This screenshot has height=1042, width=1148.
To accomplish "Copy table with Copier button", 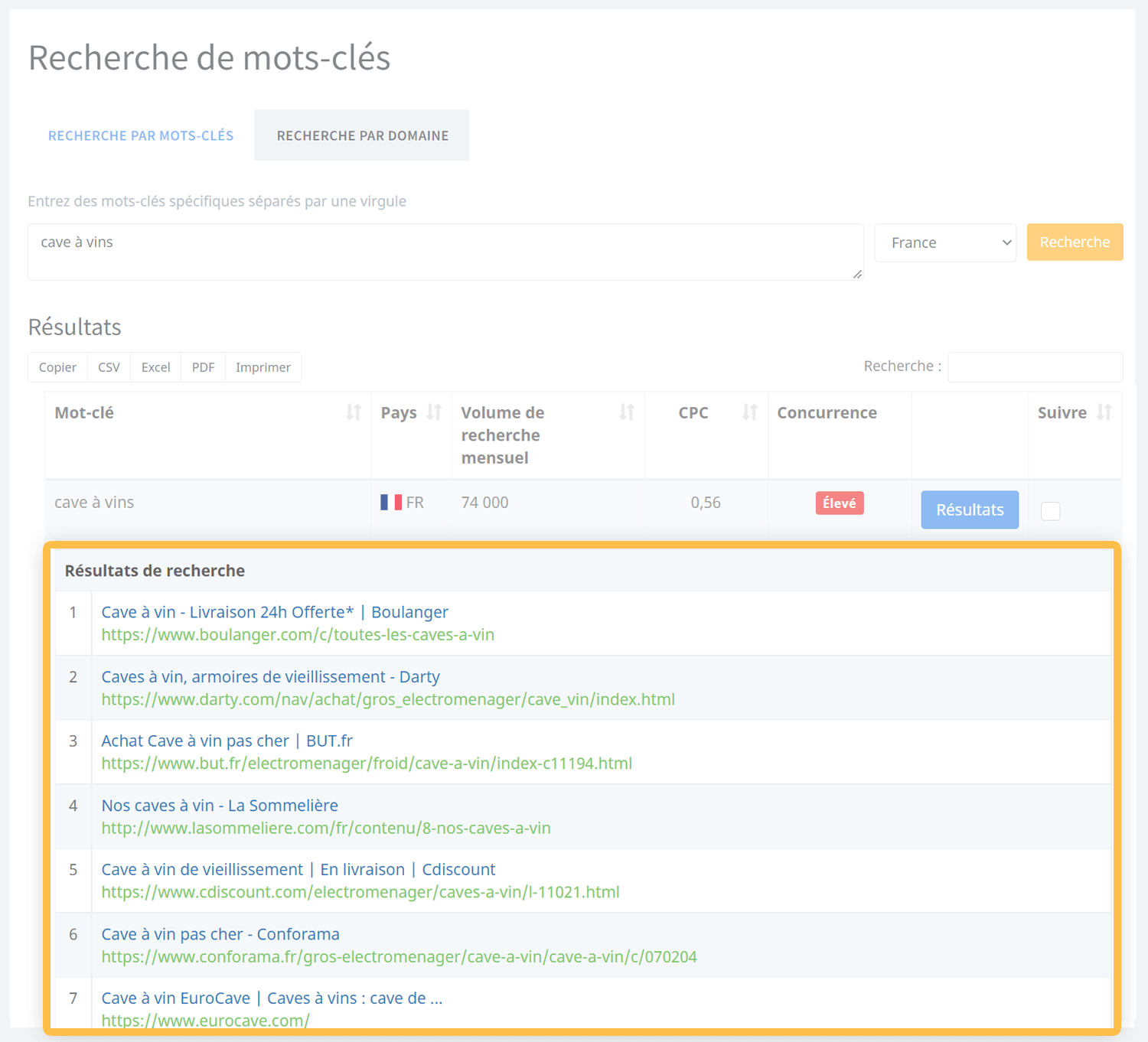I will point(57,367).
